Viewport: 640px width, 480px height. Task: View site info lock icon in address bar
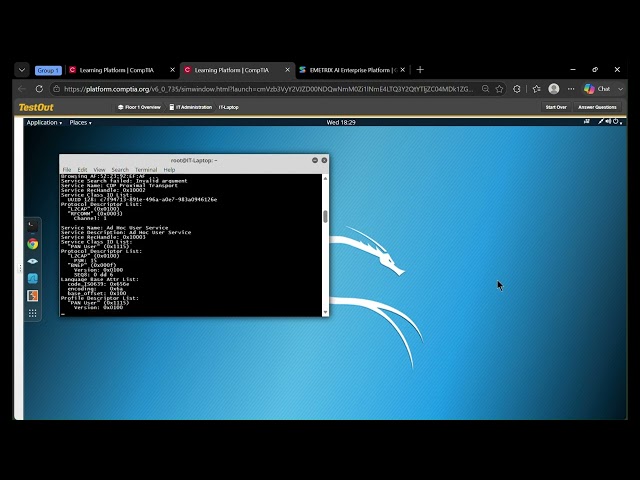point(57,89)
